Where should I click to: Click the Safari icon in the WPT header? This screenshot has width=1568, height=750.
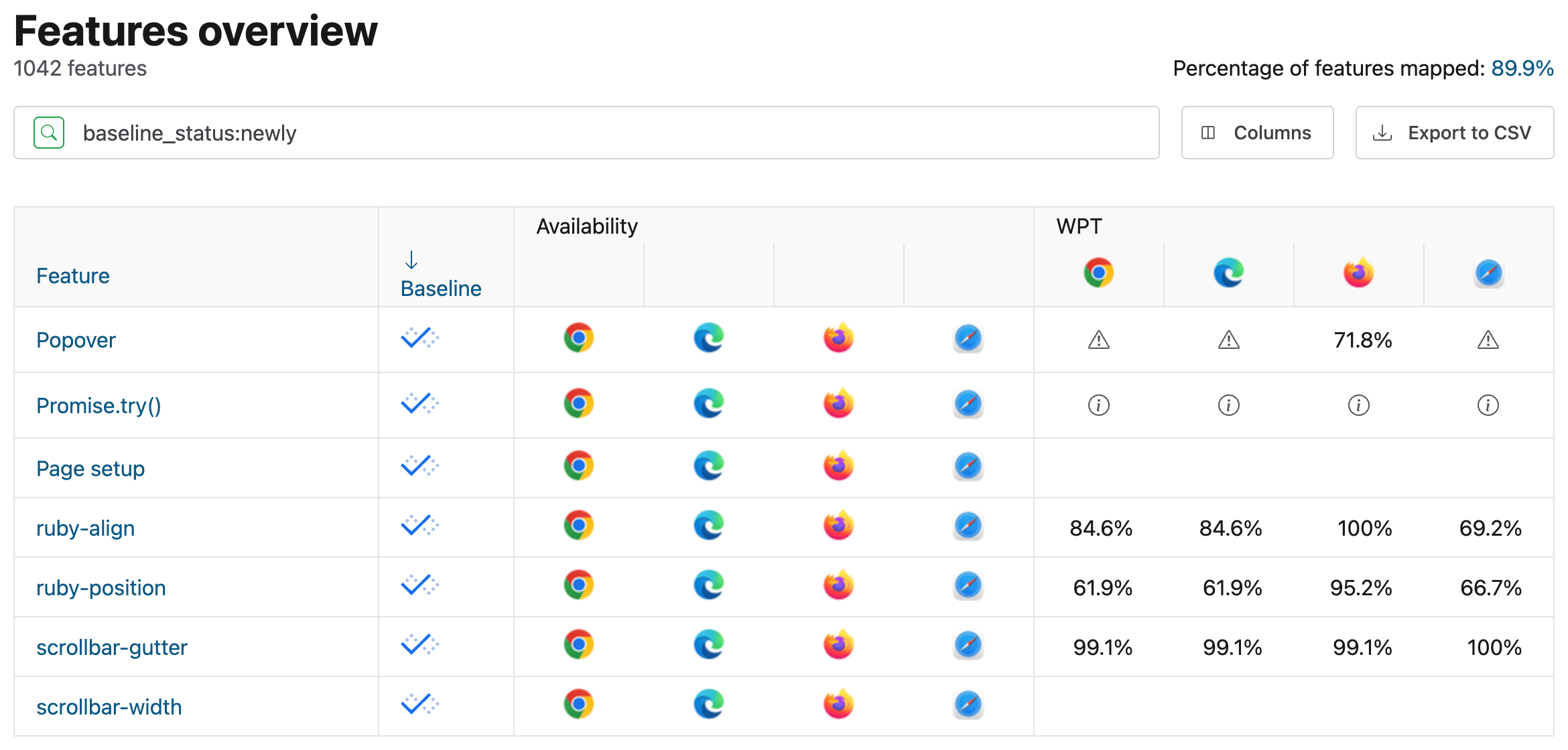[x=1489, y=273]
